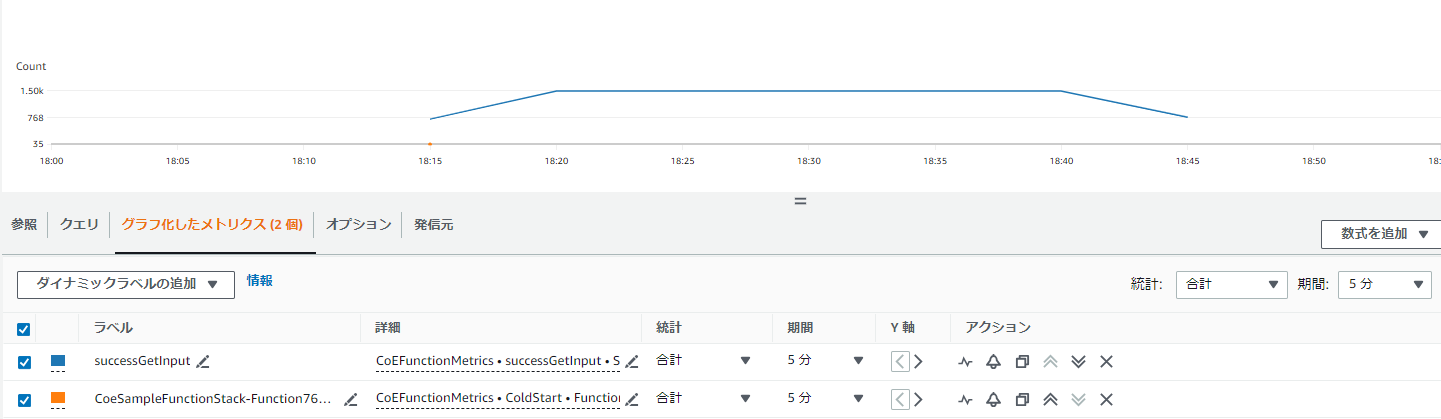
Task: Open the 情報 link
Action: (260, 281)
